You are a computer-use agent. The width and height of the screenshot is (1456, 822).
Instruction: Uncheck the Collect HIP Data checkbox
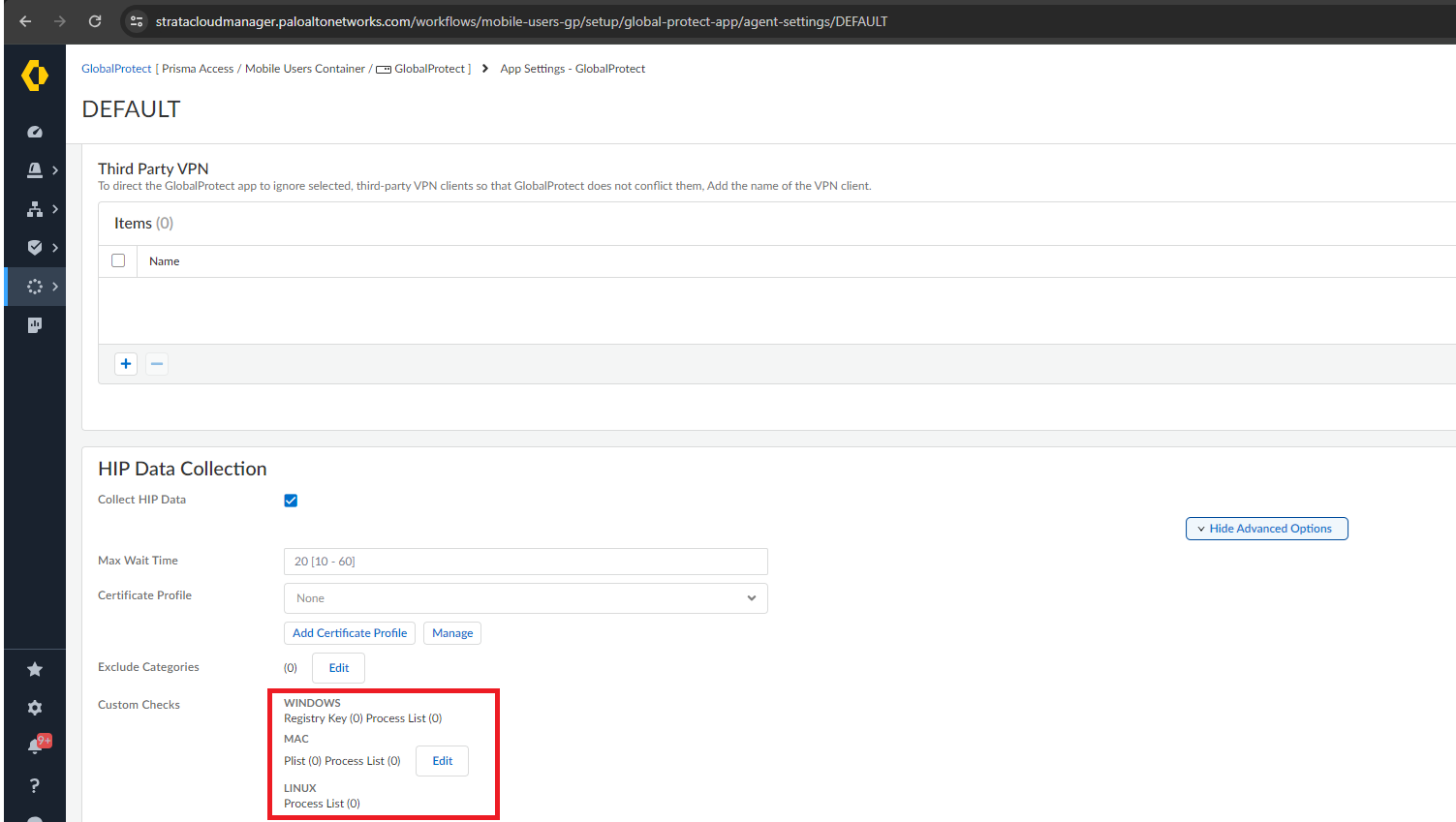pyautogui.click(x=291, y=501)
